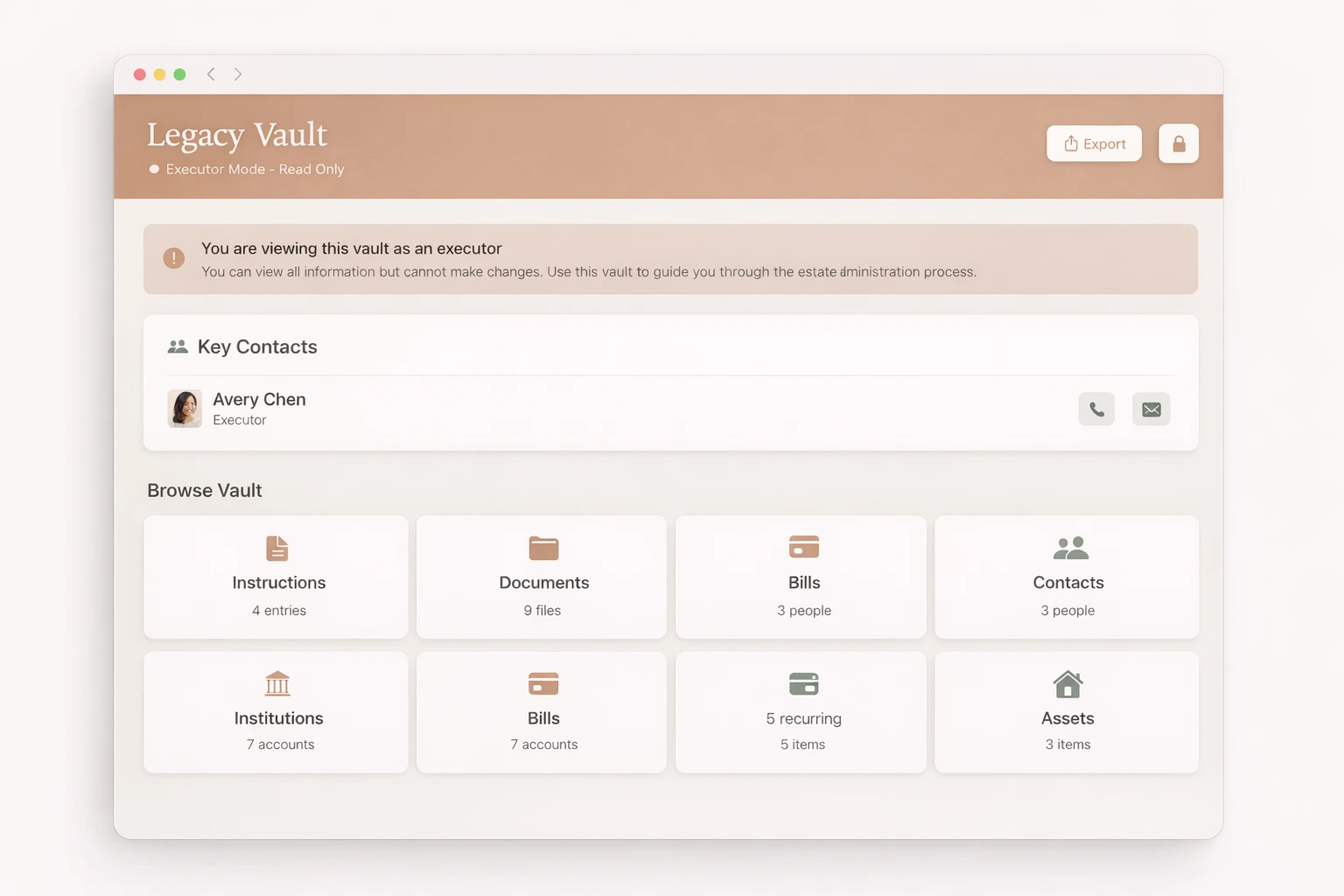
Task: Open the Bills section with 7 accounts
Action: click(542, 712)
